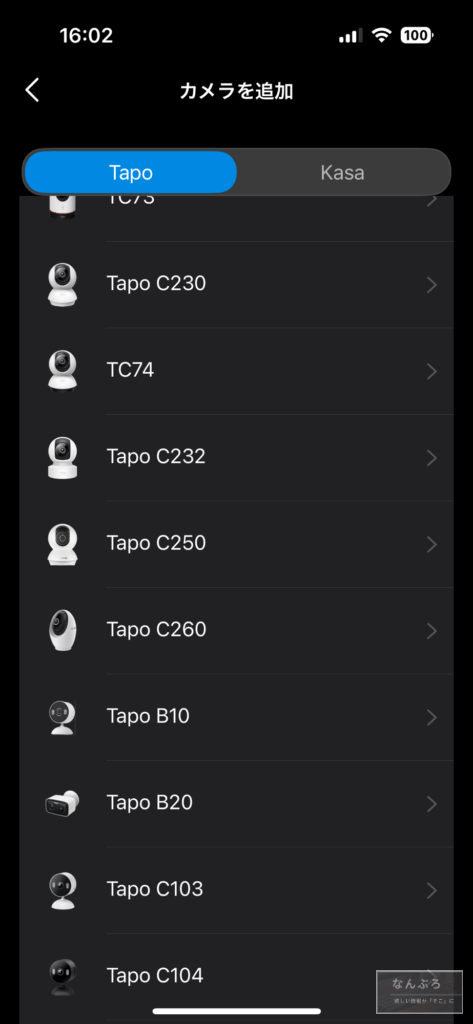
Task: Switch to the Tapo tab
Action: (x=131, y=172)
